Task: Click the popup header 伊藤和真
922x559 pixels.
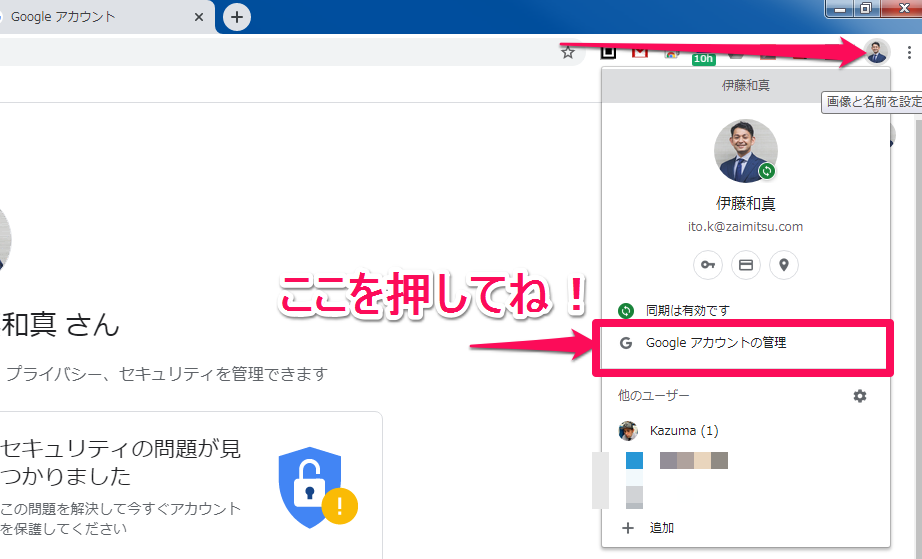Action: (746, 85)
